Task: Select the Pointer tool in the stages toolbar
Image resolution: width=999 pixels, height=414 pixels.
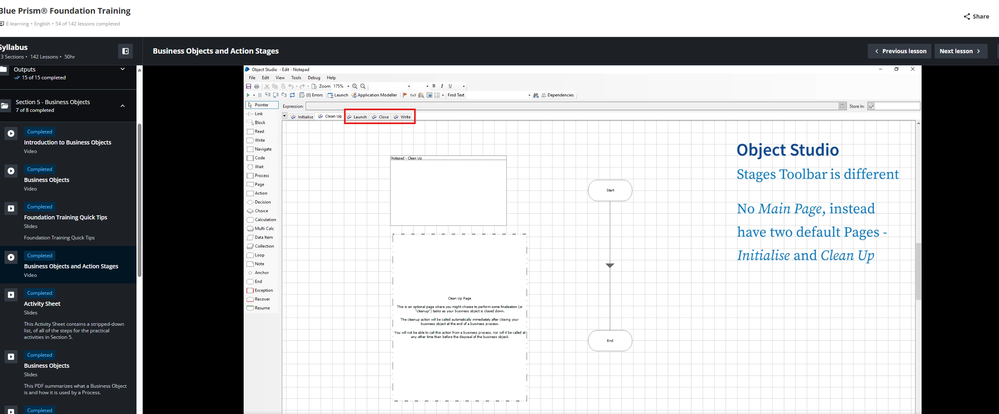Action: tap(262, 104)
